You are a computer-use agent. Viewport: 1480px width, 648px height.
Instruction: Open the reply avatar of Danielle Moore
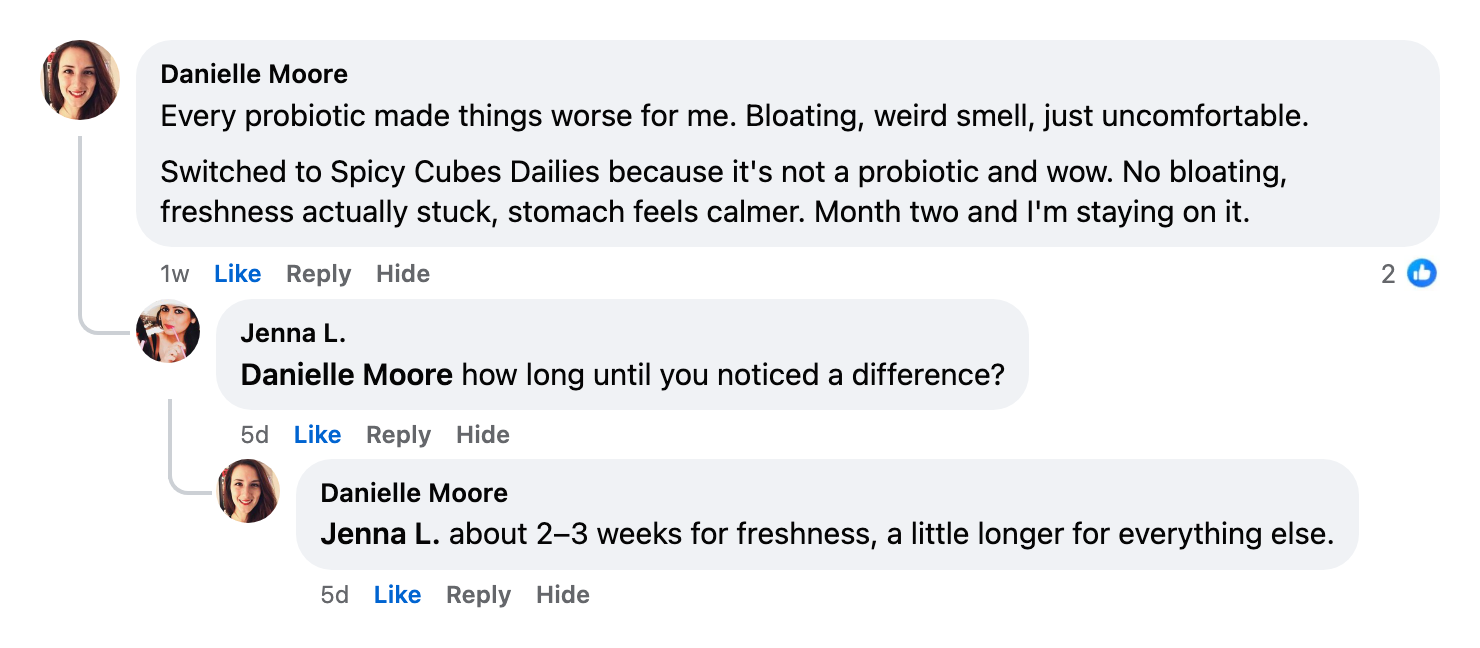click(248, 491)
